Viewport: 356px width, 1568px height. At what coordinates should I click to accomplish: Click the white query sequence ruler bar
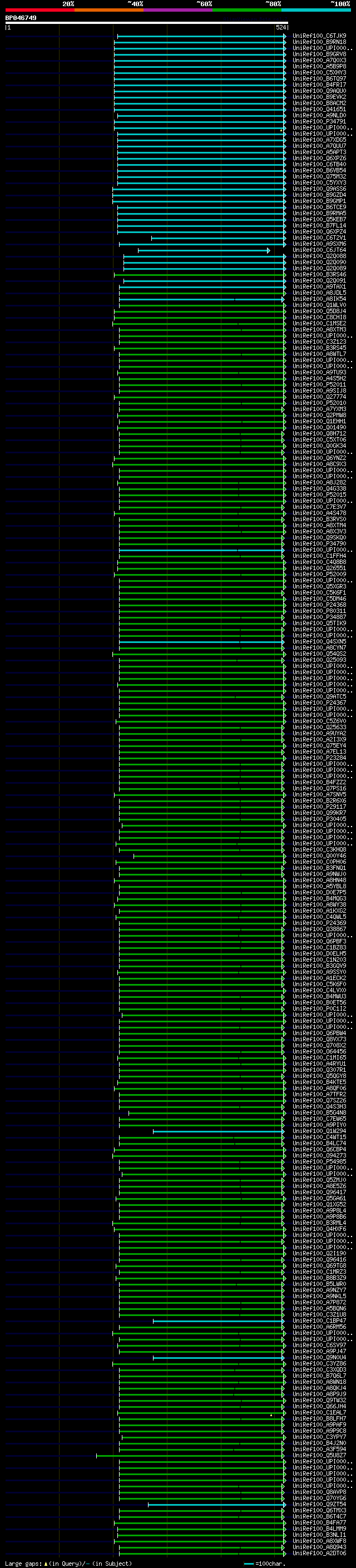pos(147,23)
